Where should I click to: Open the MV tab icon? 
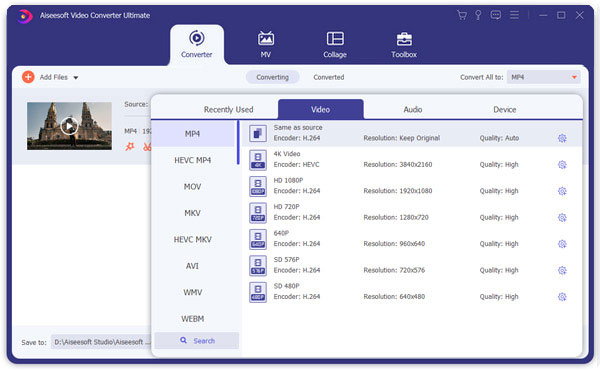click(x=266, y=39)
